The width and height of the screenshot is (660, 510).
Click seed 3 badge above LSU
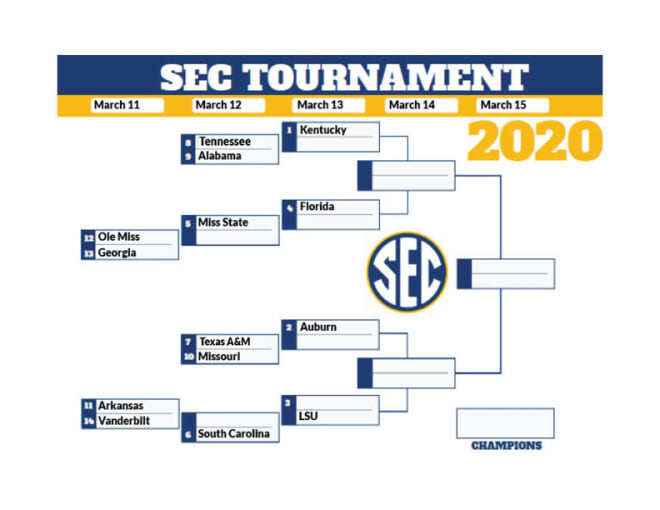coord(288,403)
